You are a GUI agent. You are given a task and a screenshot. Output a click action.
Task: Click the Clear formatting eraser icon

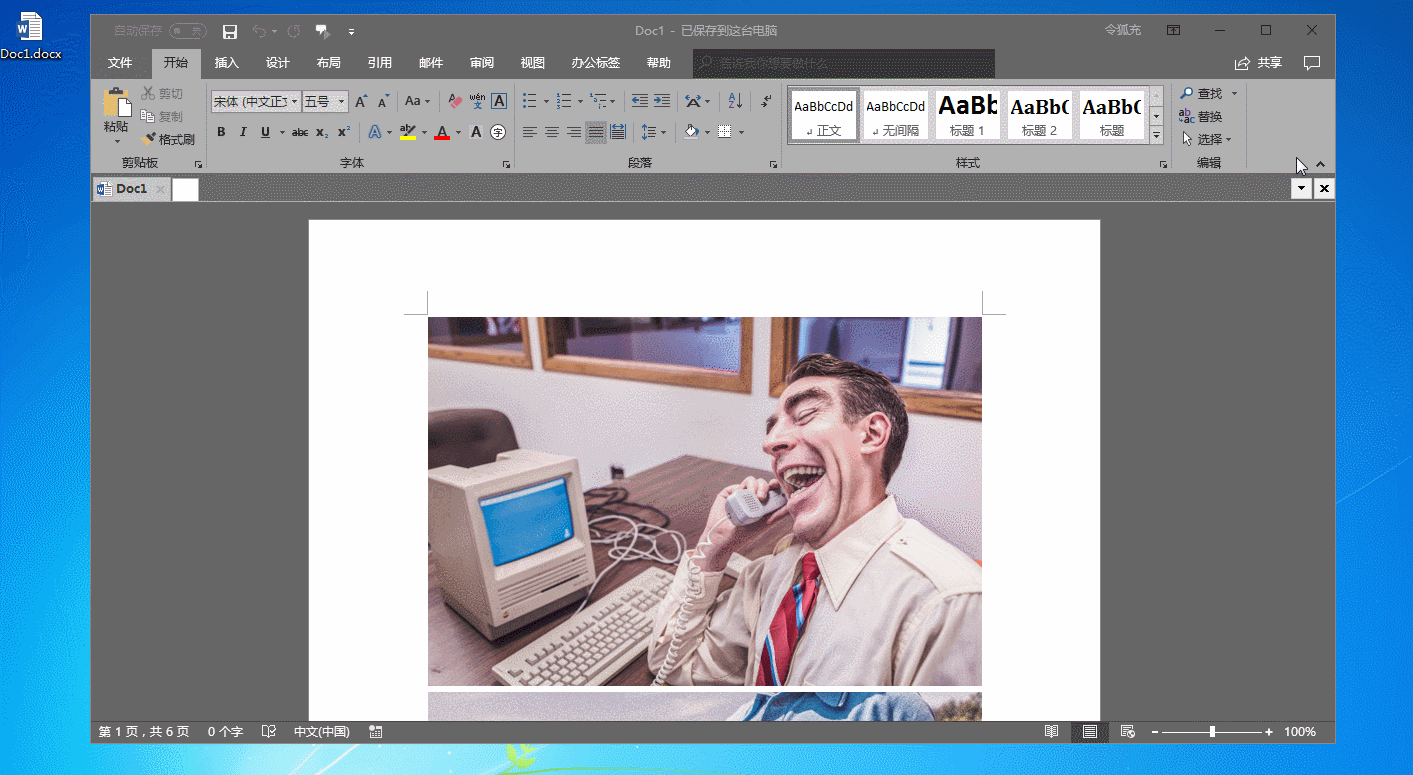point(455,101)
